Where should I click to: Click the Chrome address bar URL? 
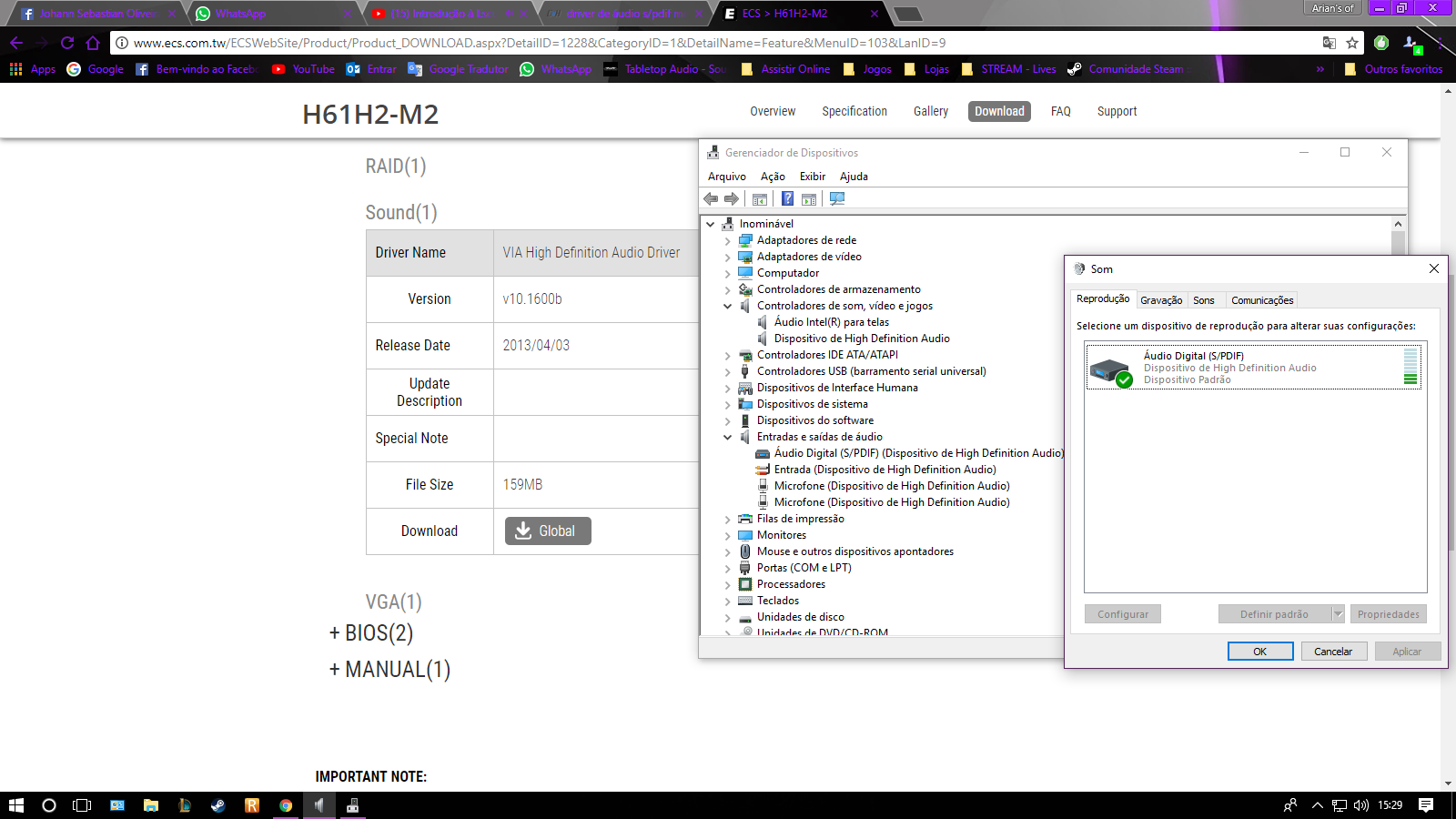[540, 43]
